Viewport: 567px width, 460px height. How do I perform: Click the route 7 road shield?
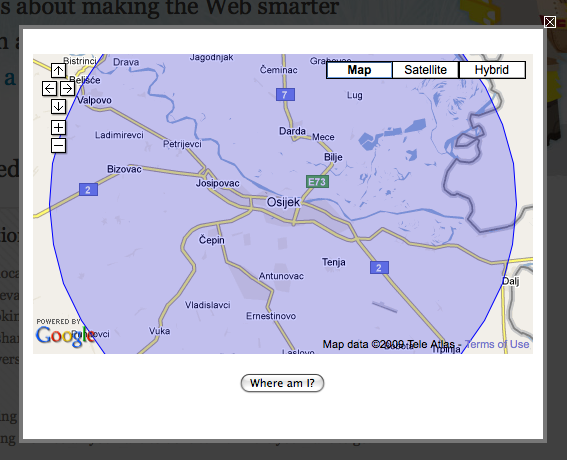[x=285, y=95]
